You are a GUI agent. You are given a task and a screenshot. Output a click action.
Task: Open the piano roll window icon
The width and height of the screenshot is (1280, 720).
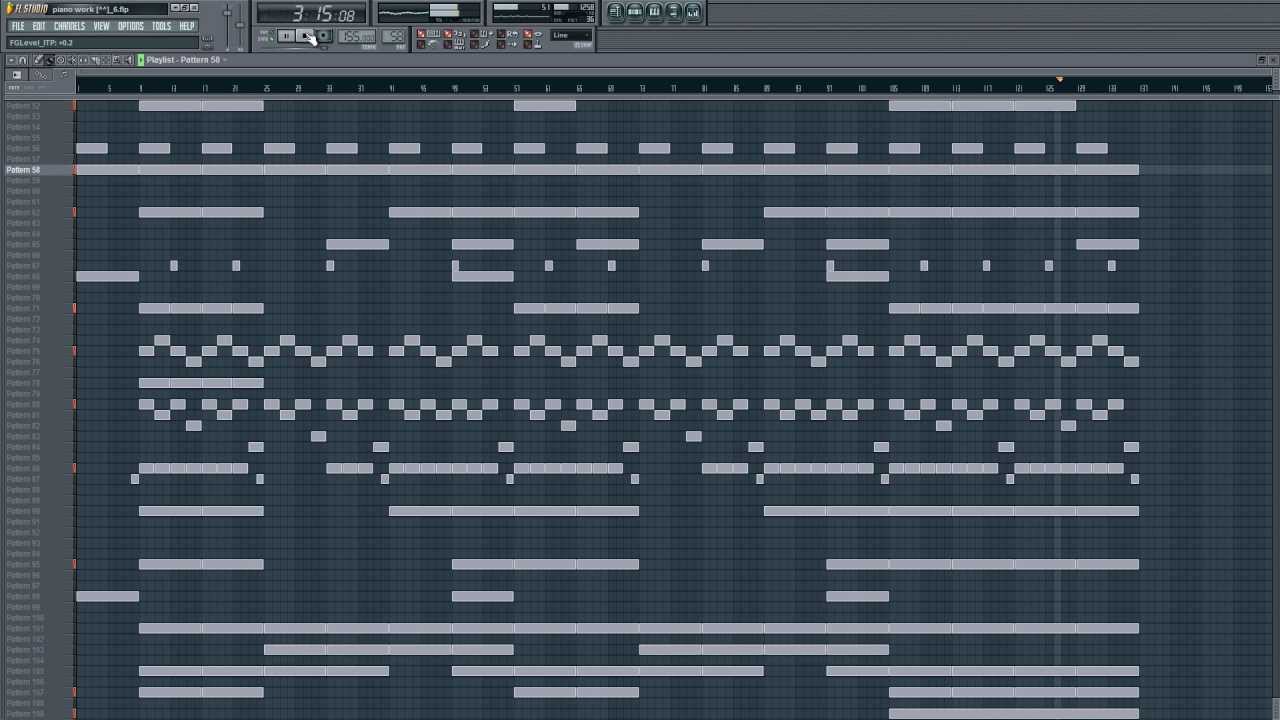point(654,12)
